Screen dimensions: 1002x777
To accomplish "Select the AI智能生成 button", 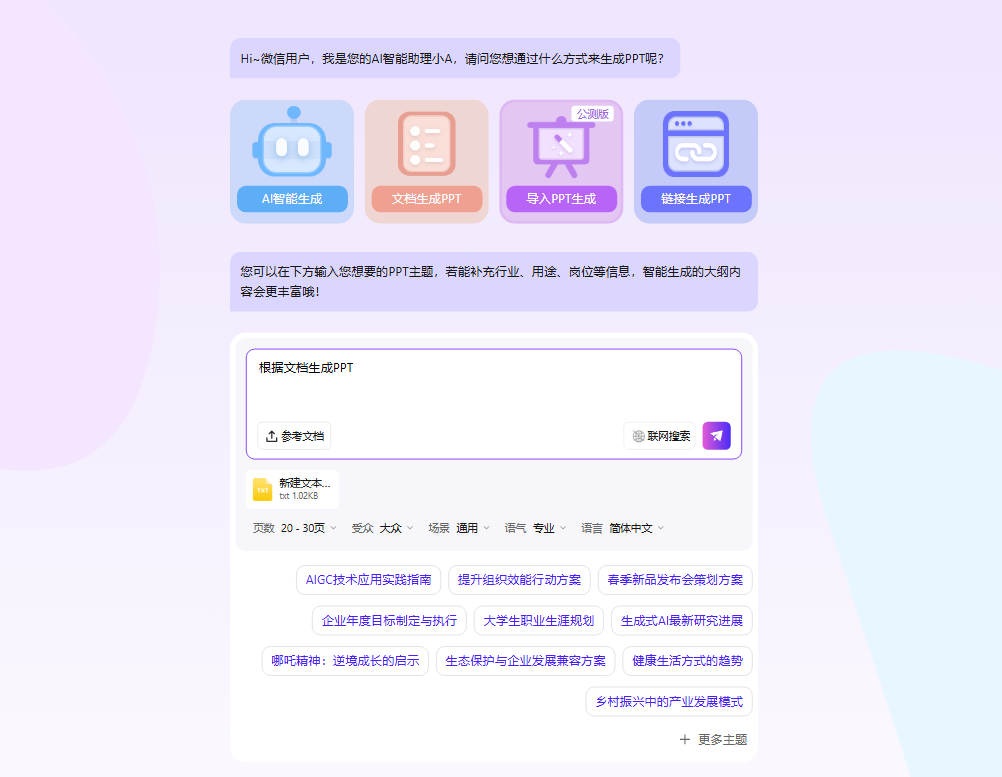I will (x=292, y=199).
